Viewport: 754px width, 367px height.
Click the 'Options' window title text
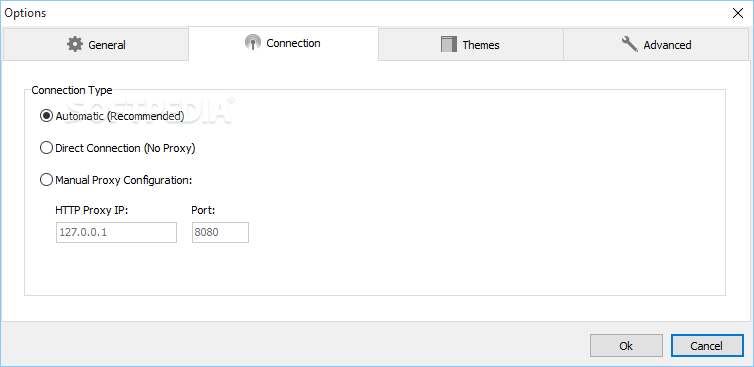point(25,13)
